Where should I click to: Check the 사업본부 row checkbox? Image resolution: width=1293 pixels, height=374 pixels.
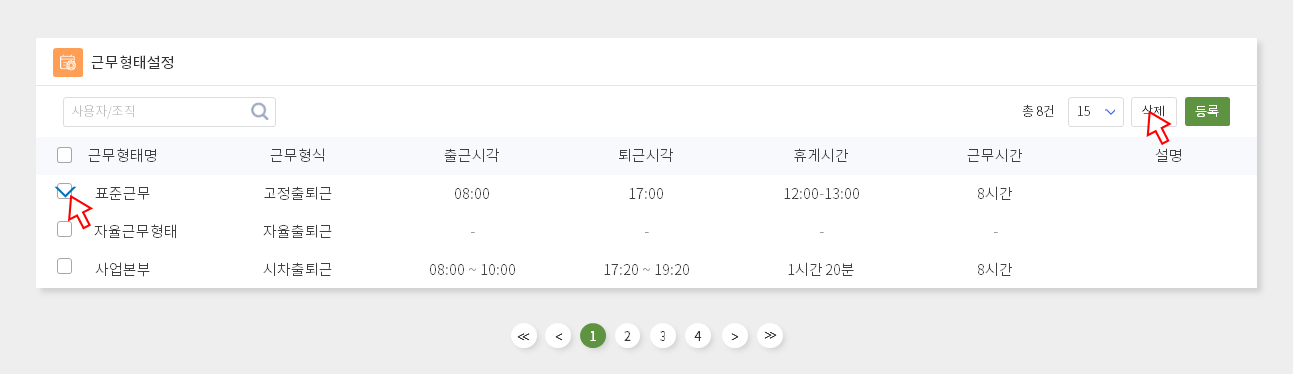[65, 266]
